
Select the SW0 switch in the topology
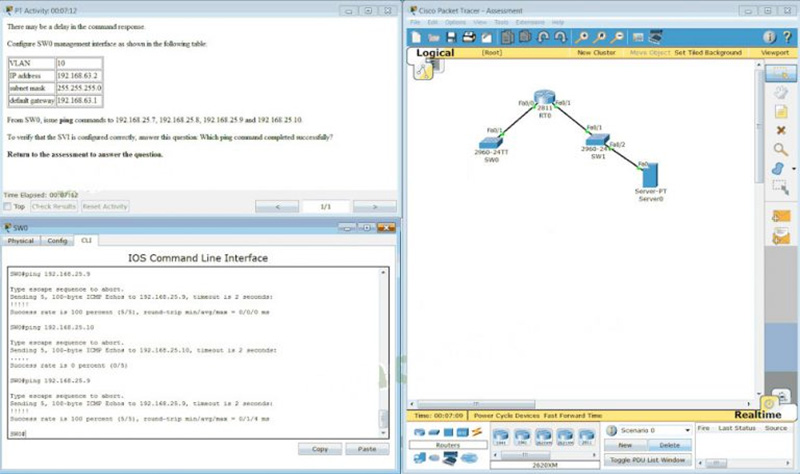[491, 143]
